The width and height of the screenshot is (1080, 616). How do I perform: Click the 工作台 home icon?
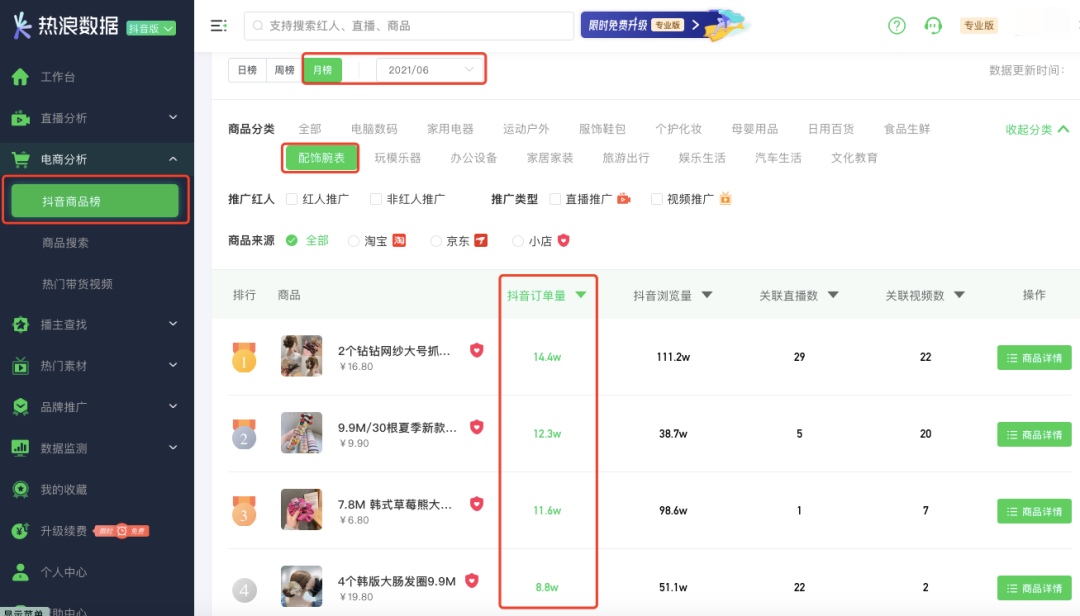click(x=21, y=76)
